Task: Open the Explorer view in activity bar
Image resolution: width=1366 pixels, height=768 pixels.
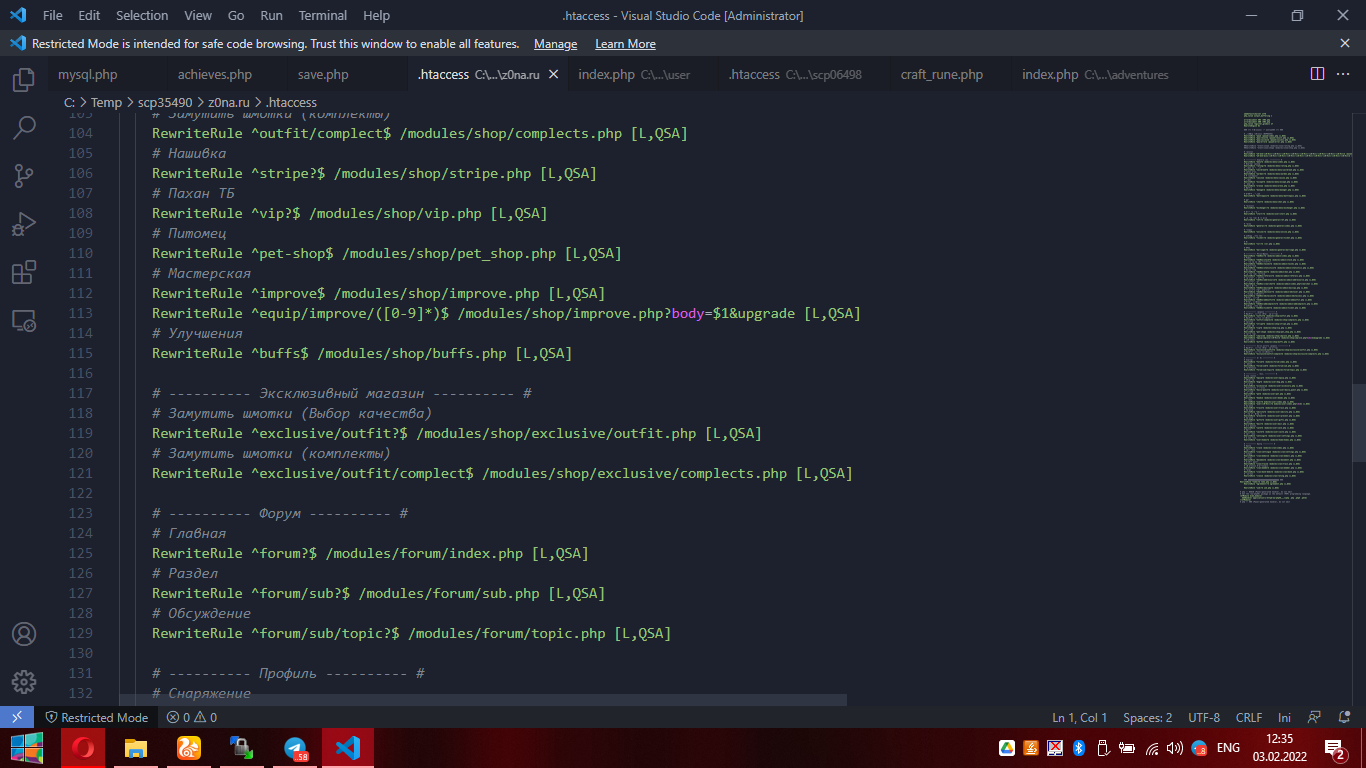Action: point(24,80)
